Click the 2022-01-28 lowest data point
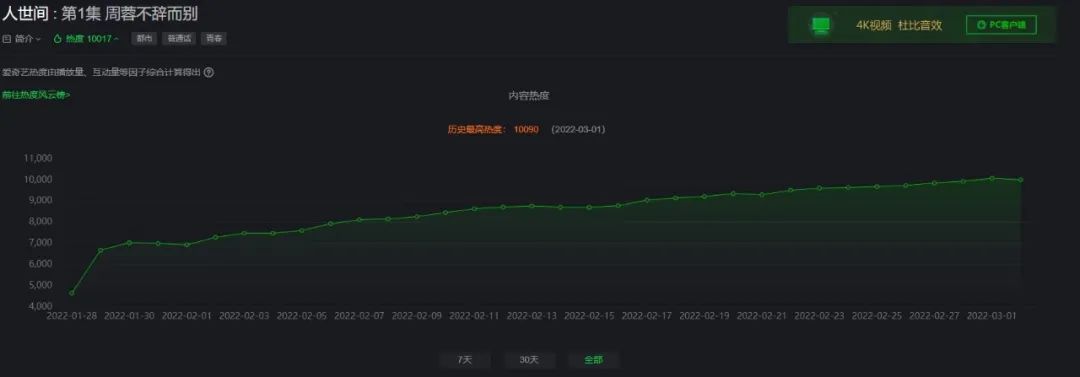 click(x=72, y=293)
